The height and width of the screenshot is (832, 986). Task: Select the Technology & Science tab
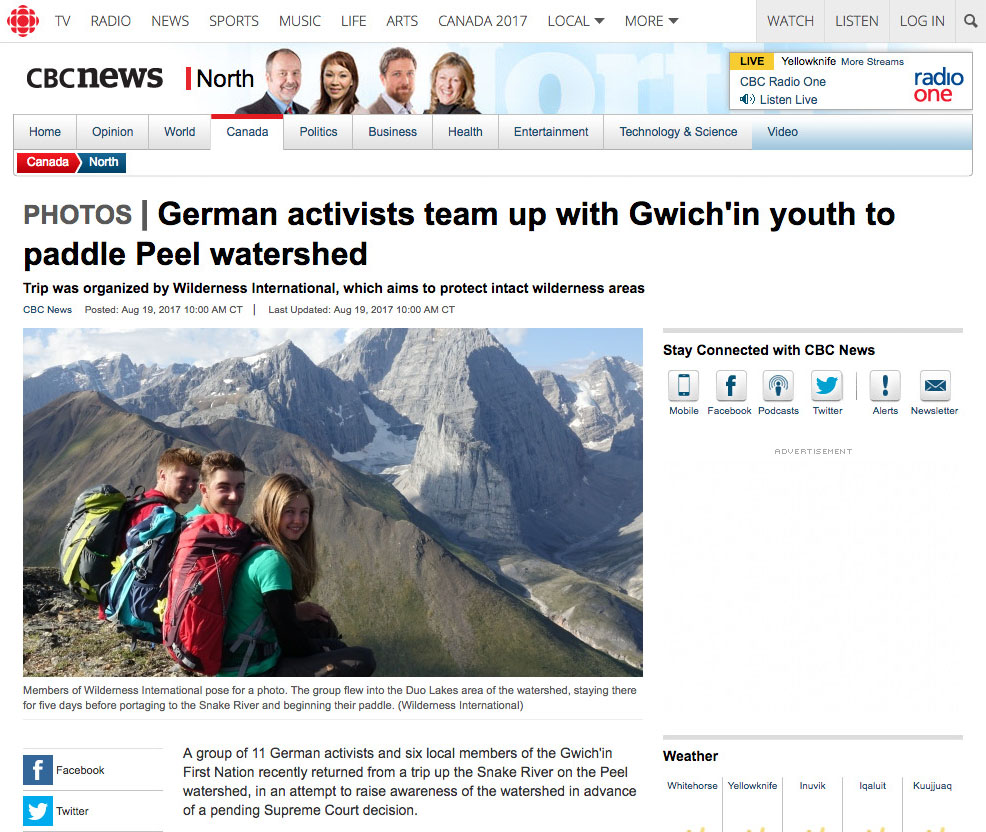coord(678,131)
